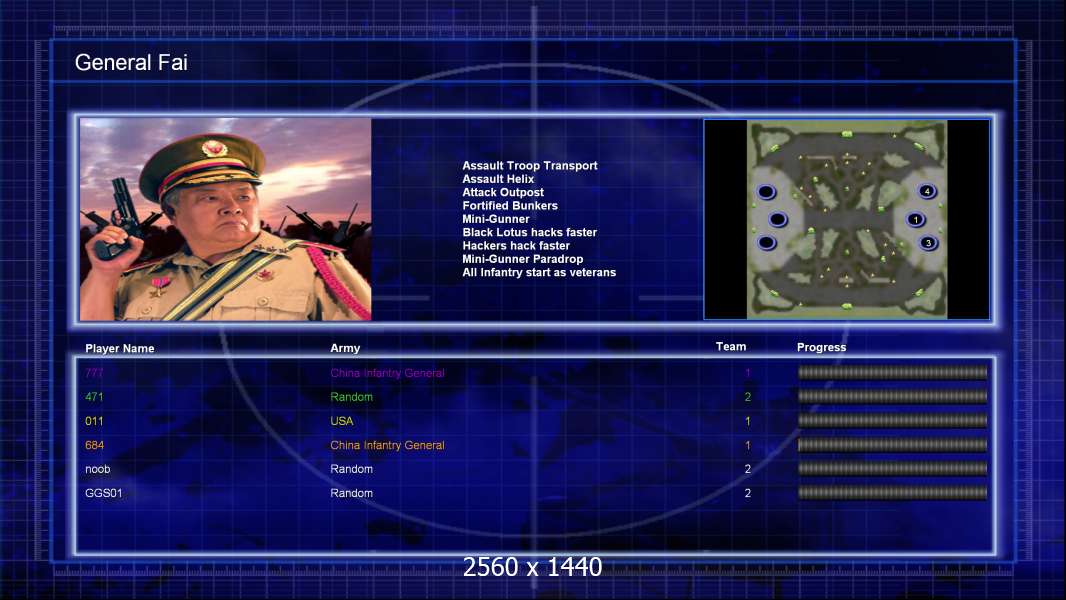Click team number in noob's row

click(748, 469)
